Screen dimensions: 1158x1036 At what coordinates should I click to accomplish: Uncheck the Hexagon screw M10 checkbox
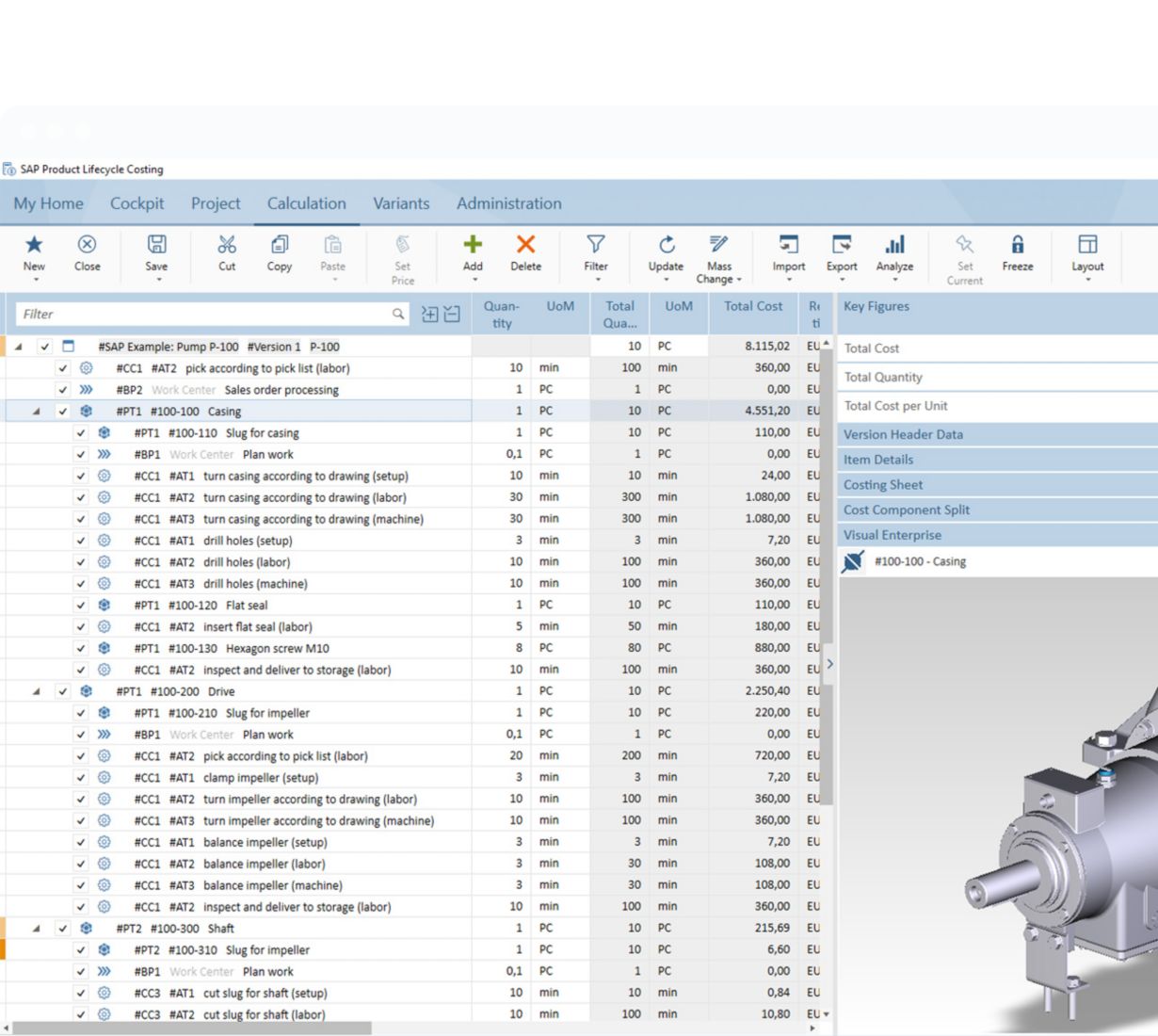[81, 649]
